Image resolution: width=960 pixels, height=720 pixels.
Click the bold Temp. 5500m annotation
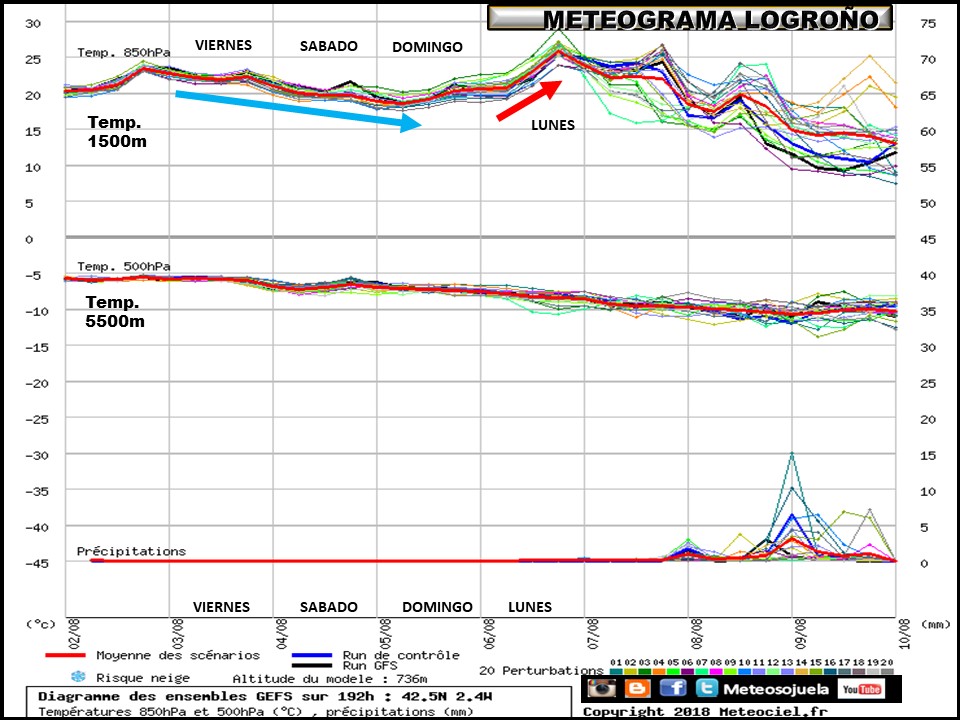click(115, 311)
